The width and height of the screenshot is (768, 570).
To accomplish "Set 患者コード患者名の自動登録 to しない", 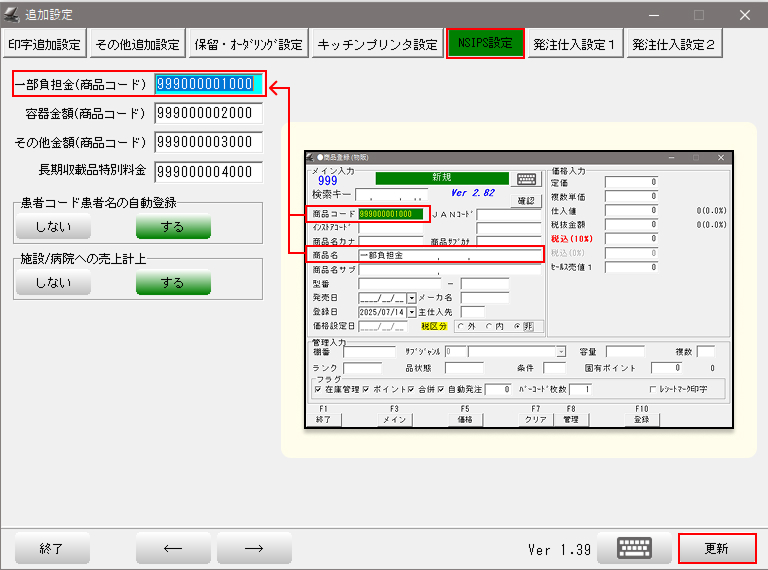I will coord(53,227).
